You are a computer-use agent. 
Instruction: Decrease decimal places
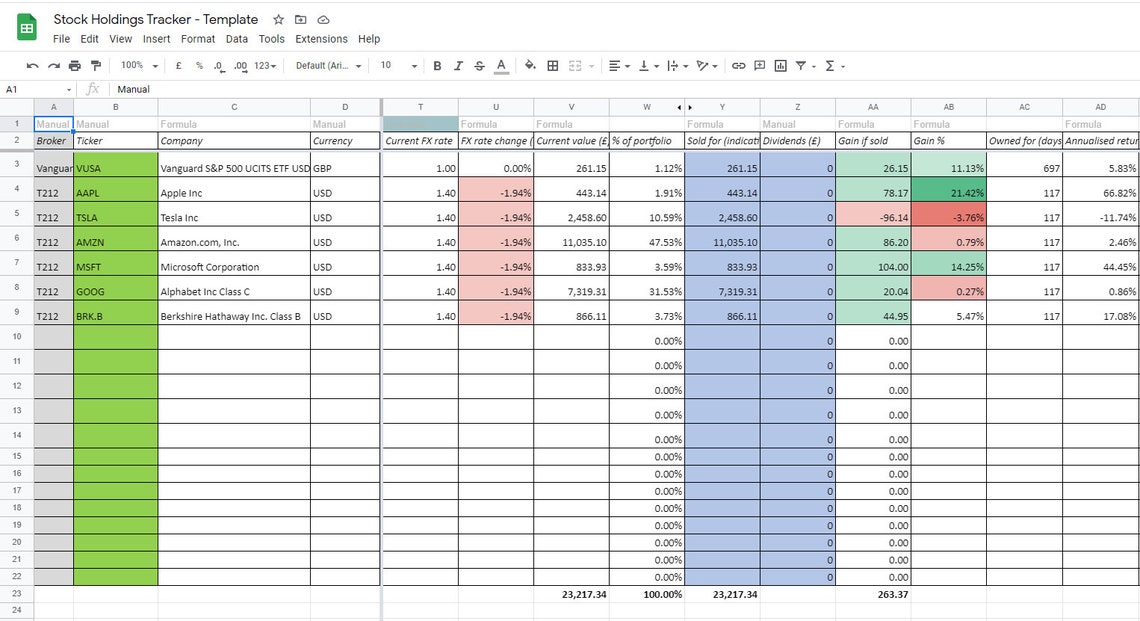(x=218, y=65)
